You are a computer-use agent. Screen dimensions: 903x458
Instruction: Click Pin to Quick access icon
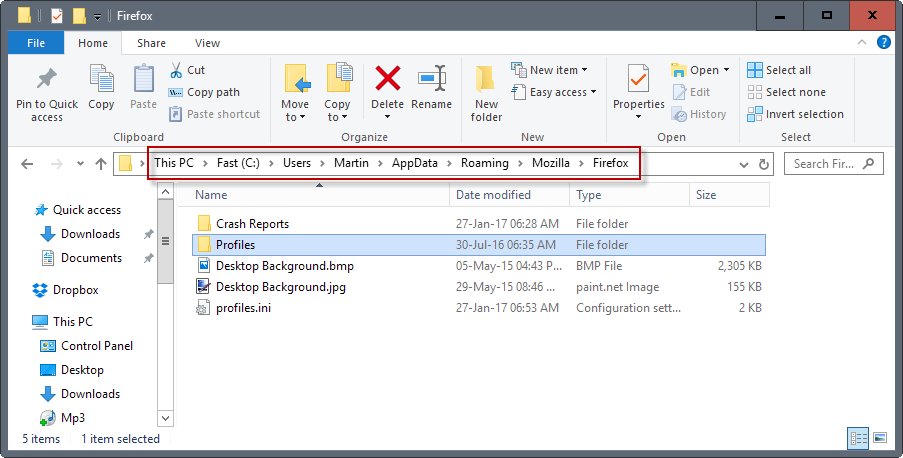(47, 79)
